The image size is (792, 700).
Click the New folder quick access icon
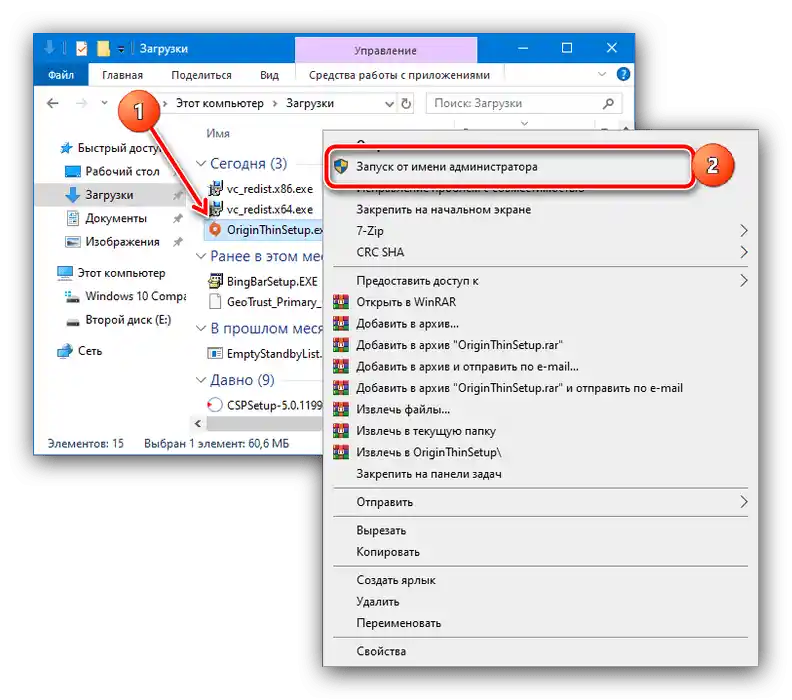click(103, 48)
